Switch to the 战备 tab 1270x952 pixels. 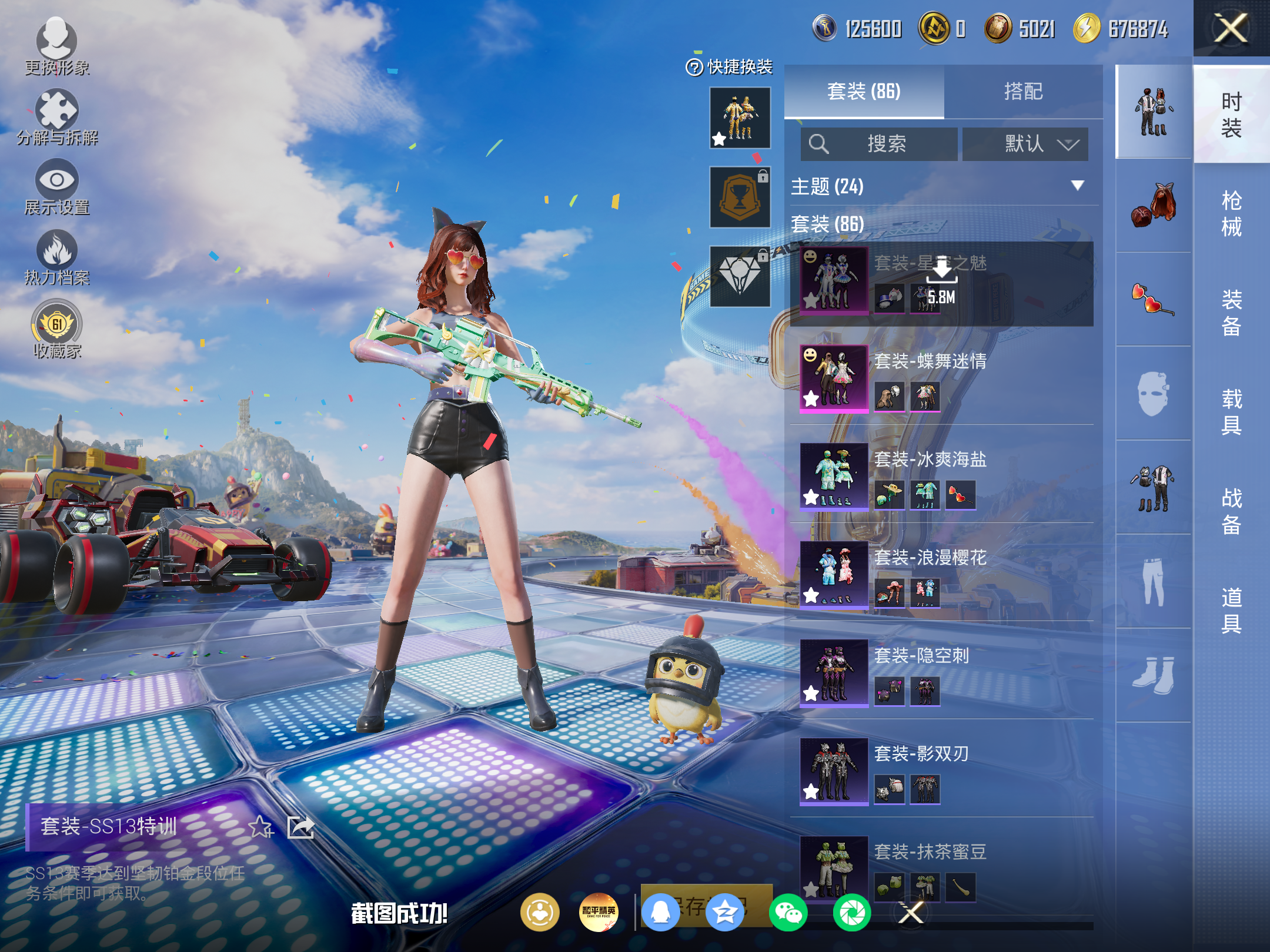pyautogui.click(x=1232, y=511)
